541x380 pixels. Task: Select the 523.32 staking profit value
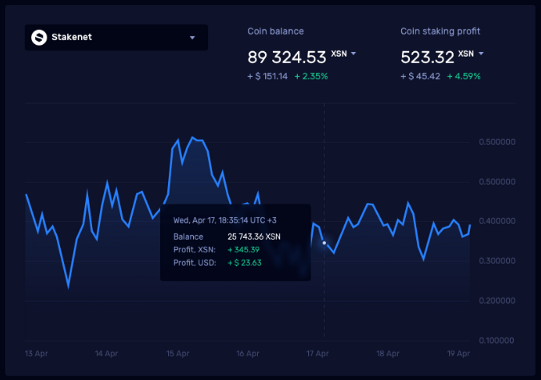[x=427, y=57]
